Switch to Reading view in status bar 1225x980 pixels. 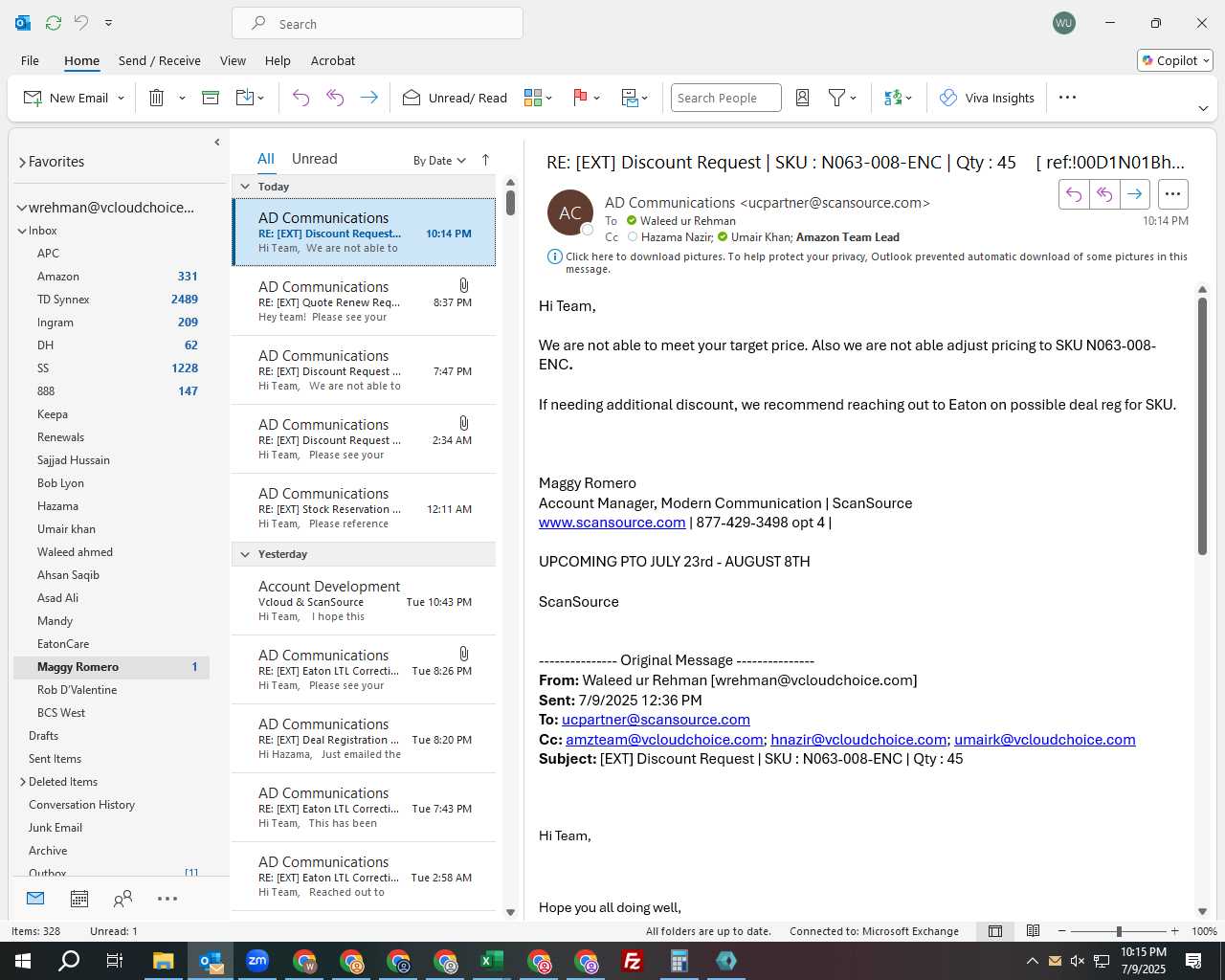pyautogui.click(x=1033, y=931)
